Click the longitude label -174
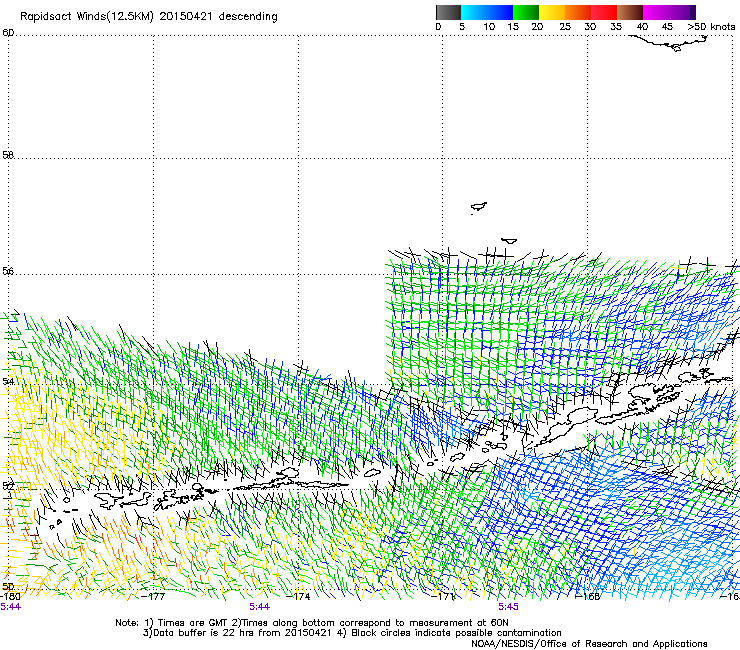The width and height of the screenshot is (740, 650). pos(298,596)
